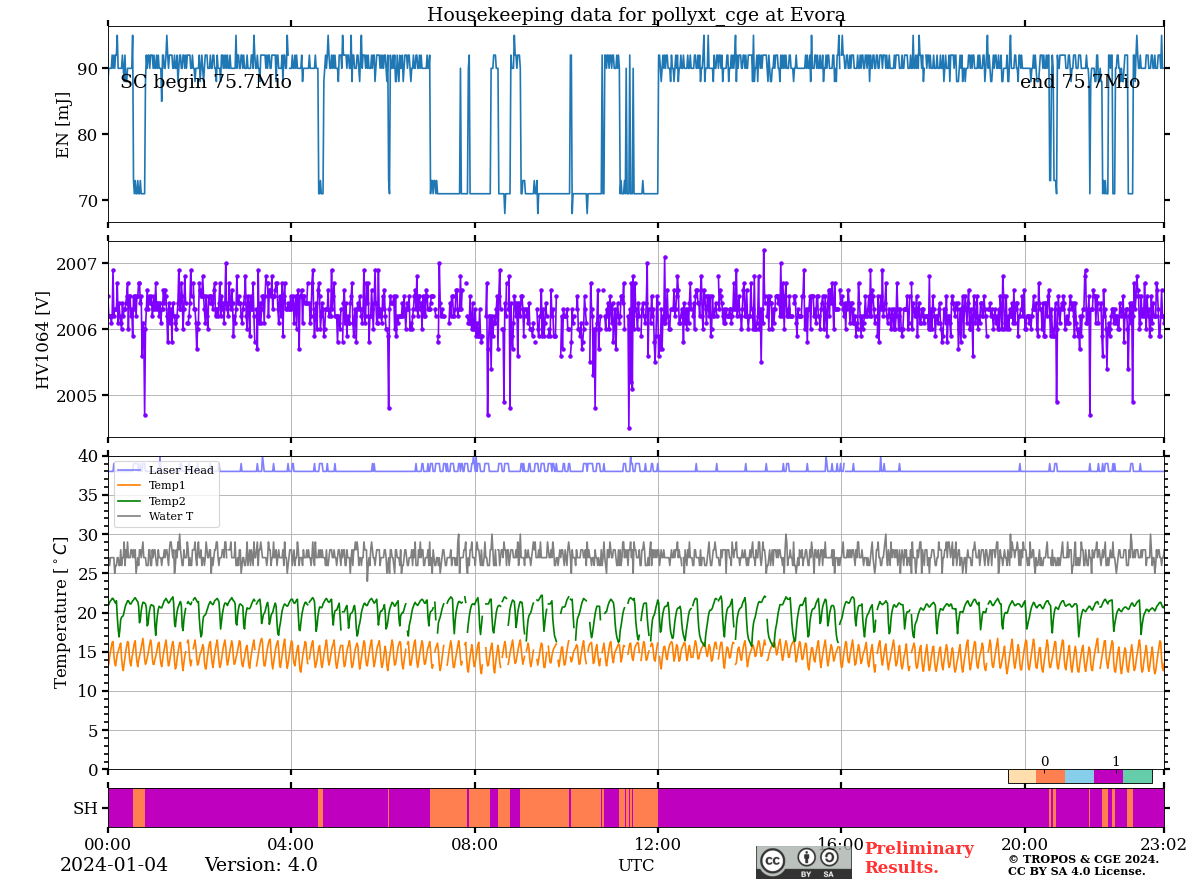The image size is (1200, 880).
Task: Click the Version: 4.0 text
Action: click(261, 865)
